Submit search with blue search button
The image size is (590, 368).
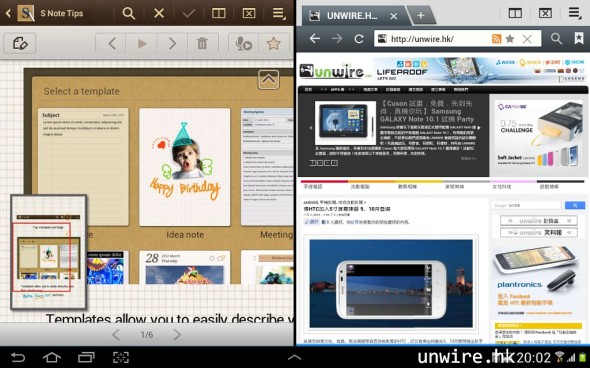pyautogui.click(x=575, y=205)
